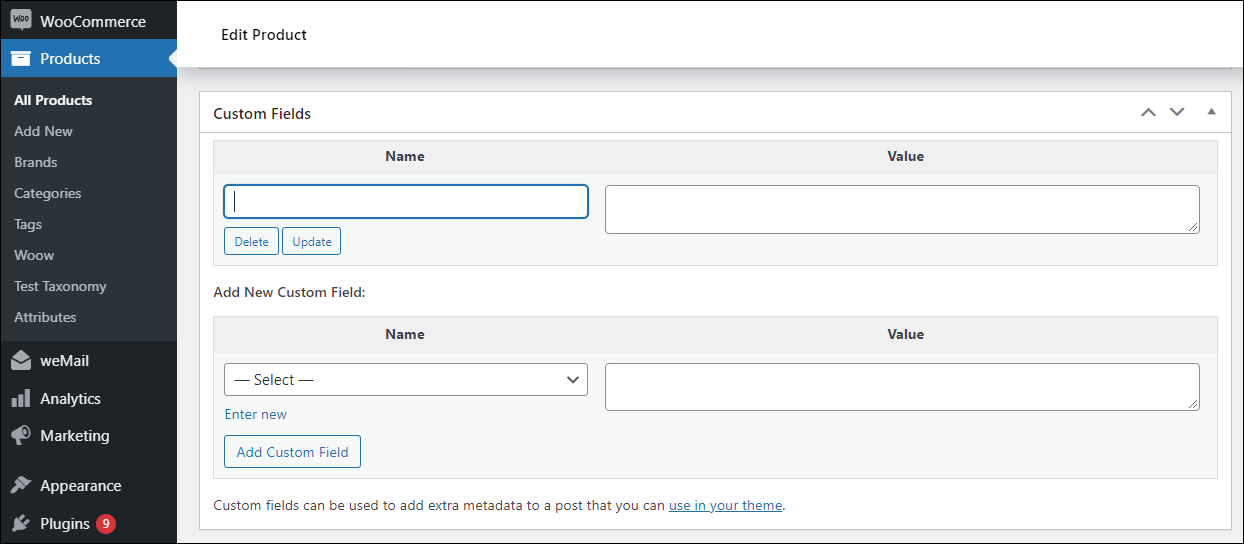Viewport: 1244px width, 544px height.
Task: Click the Analytics bar chart icon
Action: [21, 399]
